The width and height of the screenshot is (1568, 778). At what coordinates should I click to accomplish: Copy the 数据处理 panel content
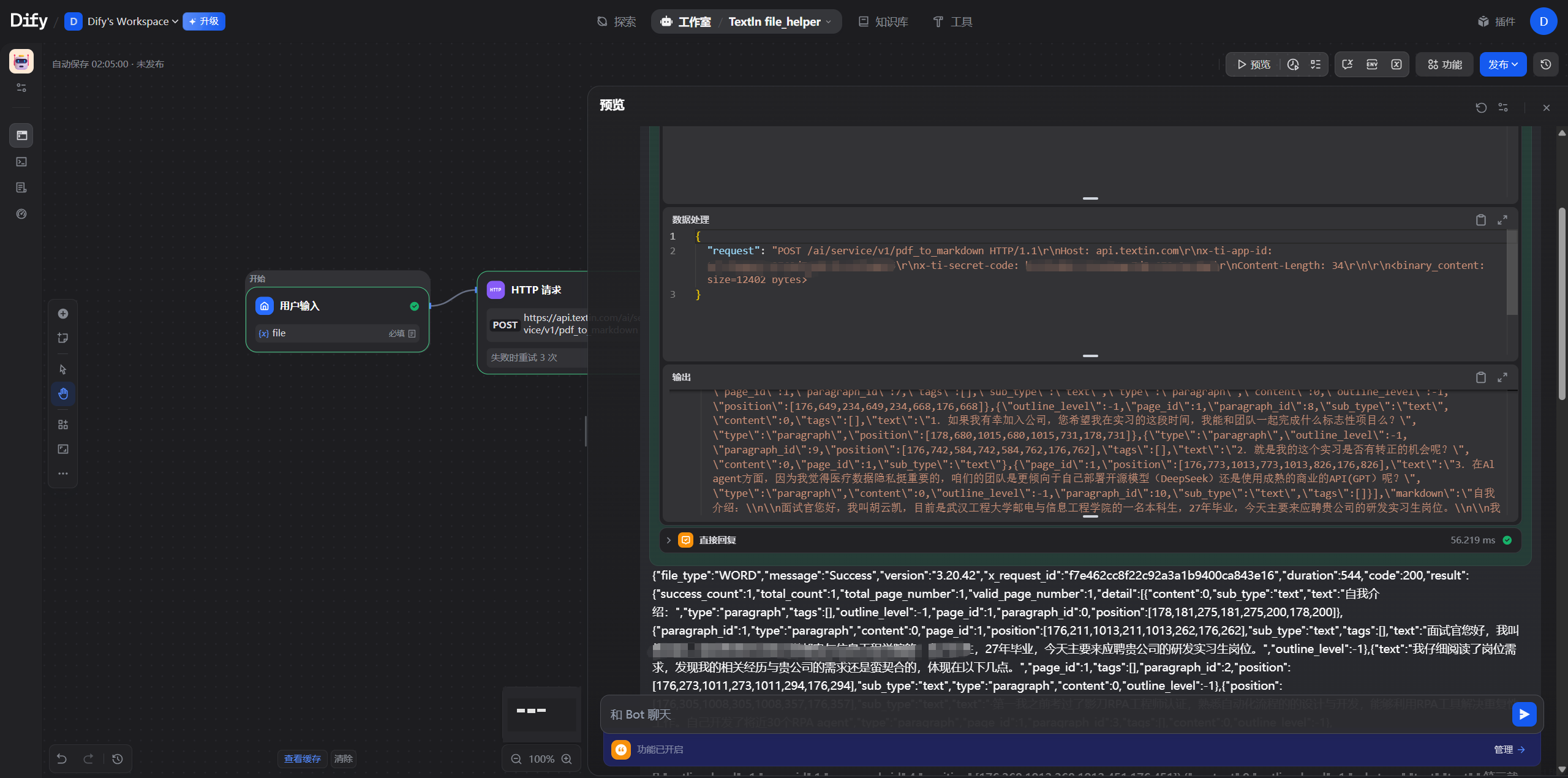[x=1480, y=220]
